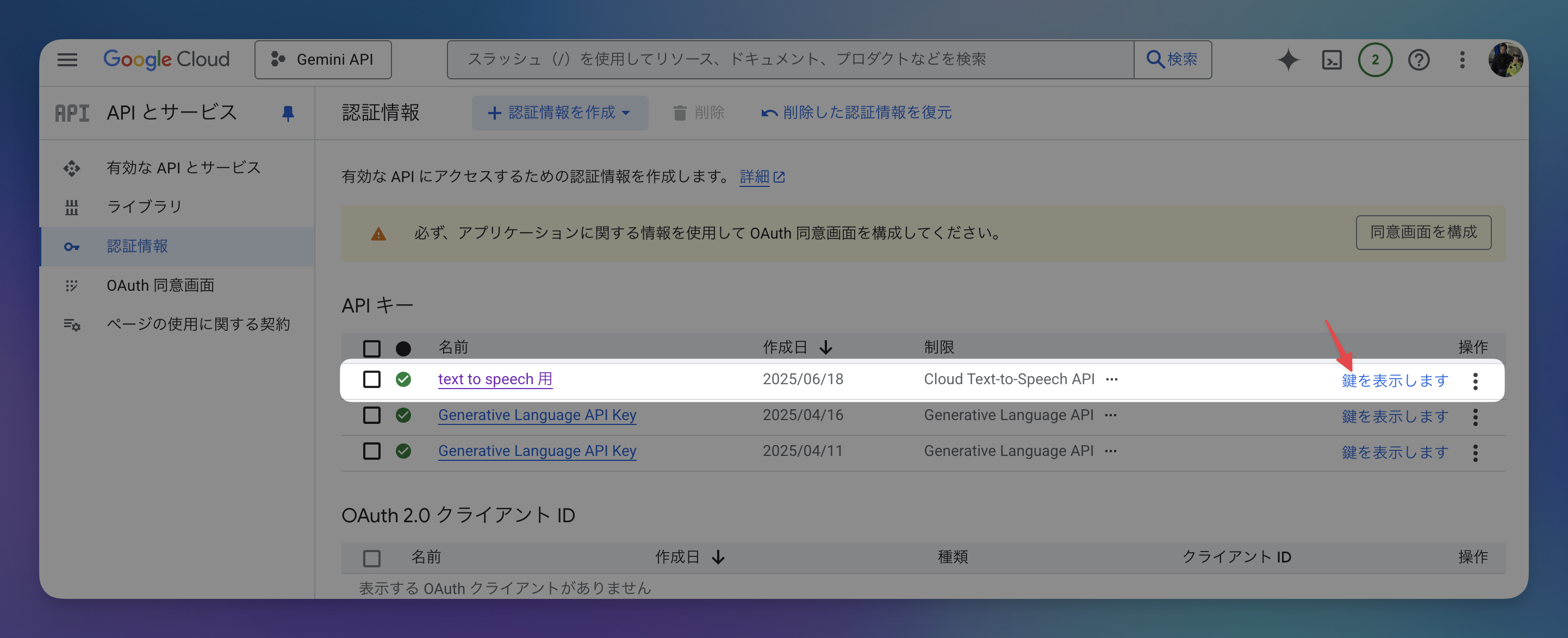This screenshot has height=638, width=1568.
Task: Tick the select-all checkbox in the API キー table header
Action: click(371, 348)
